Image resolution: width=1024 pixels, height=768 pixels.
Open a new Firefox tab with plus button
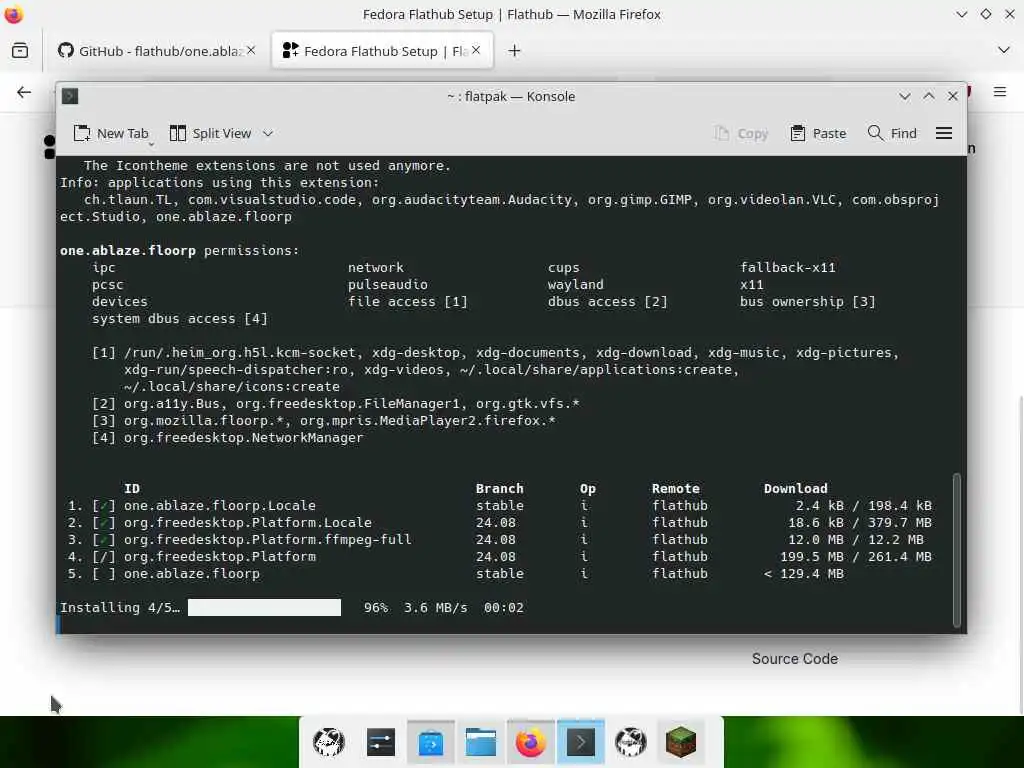(515, 50)
